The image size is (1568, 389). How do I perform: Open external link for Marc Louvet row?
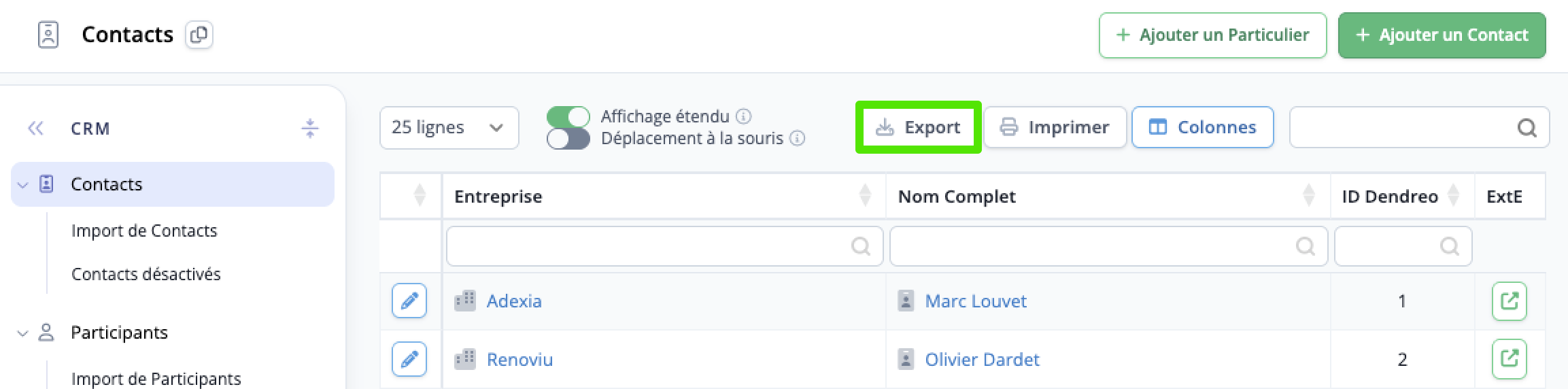pos(1510,301)
